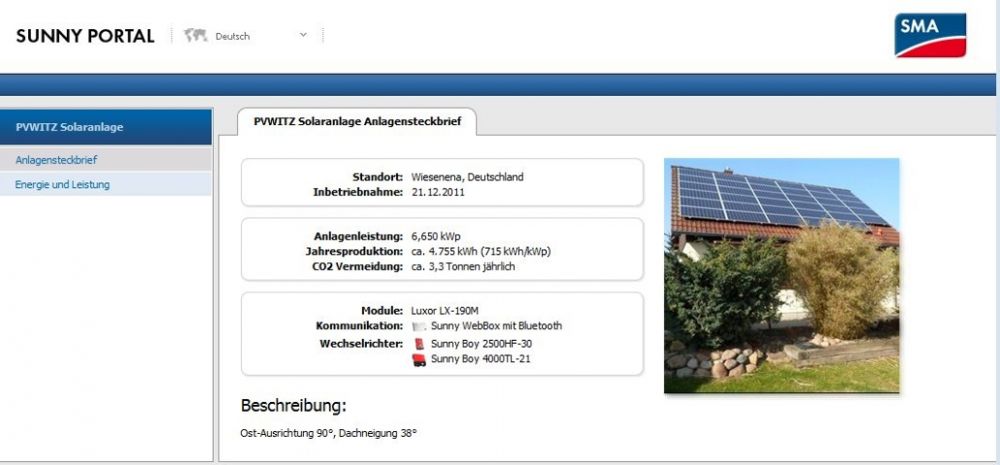Screen dimensions: 1000x465
Task: Click the CO2 value ca. 3,3 Tonnen jährlich
Action: [463, 267]
